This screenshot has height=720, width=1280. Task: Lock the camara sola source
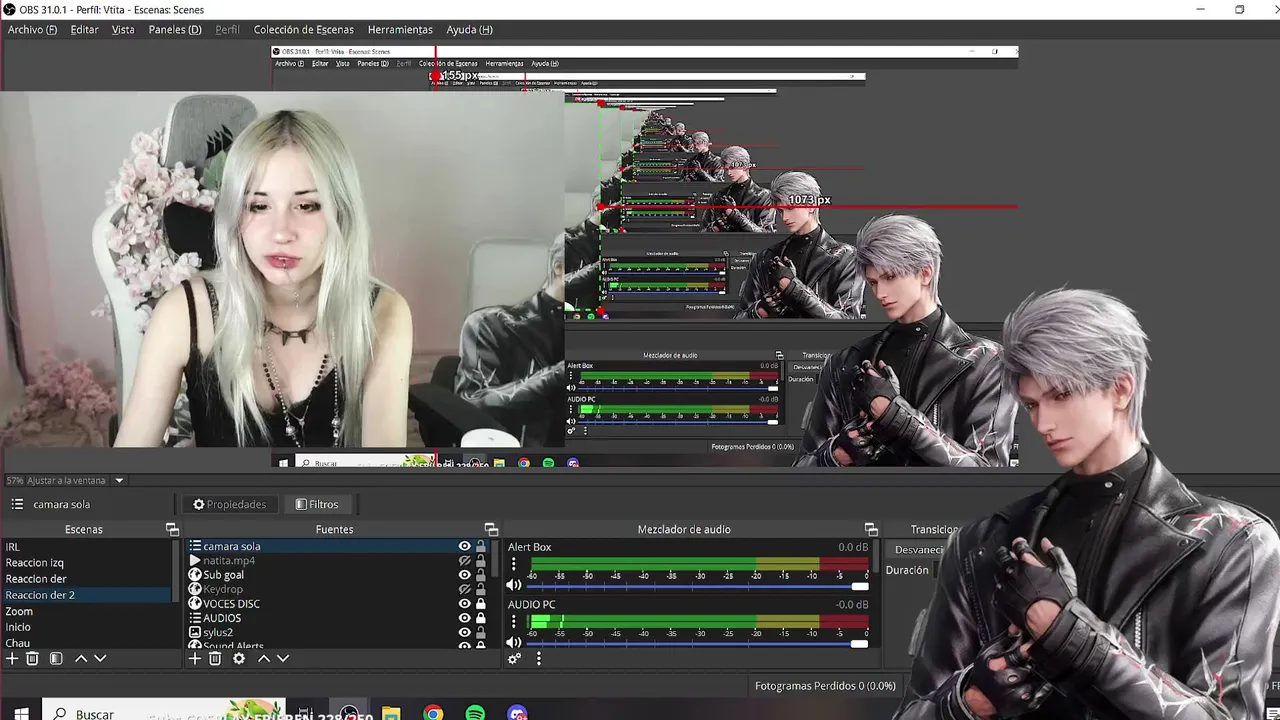coord(481,547)
